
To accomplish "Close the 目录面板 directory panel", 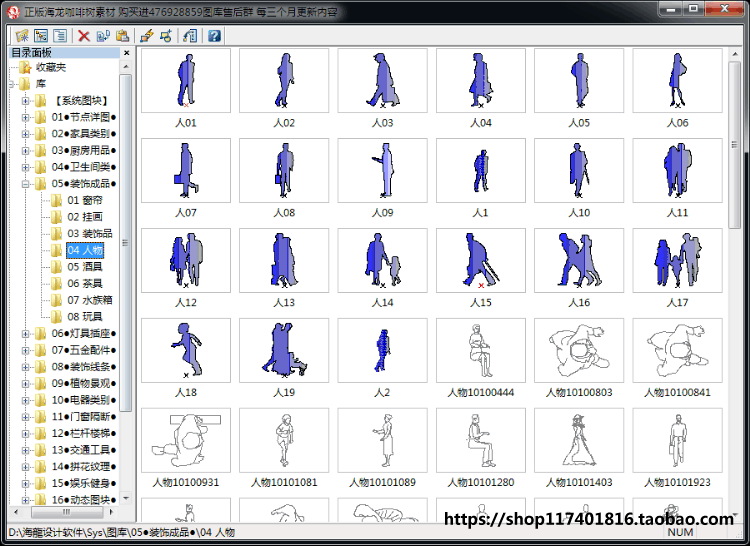I will coord(126,53).
